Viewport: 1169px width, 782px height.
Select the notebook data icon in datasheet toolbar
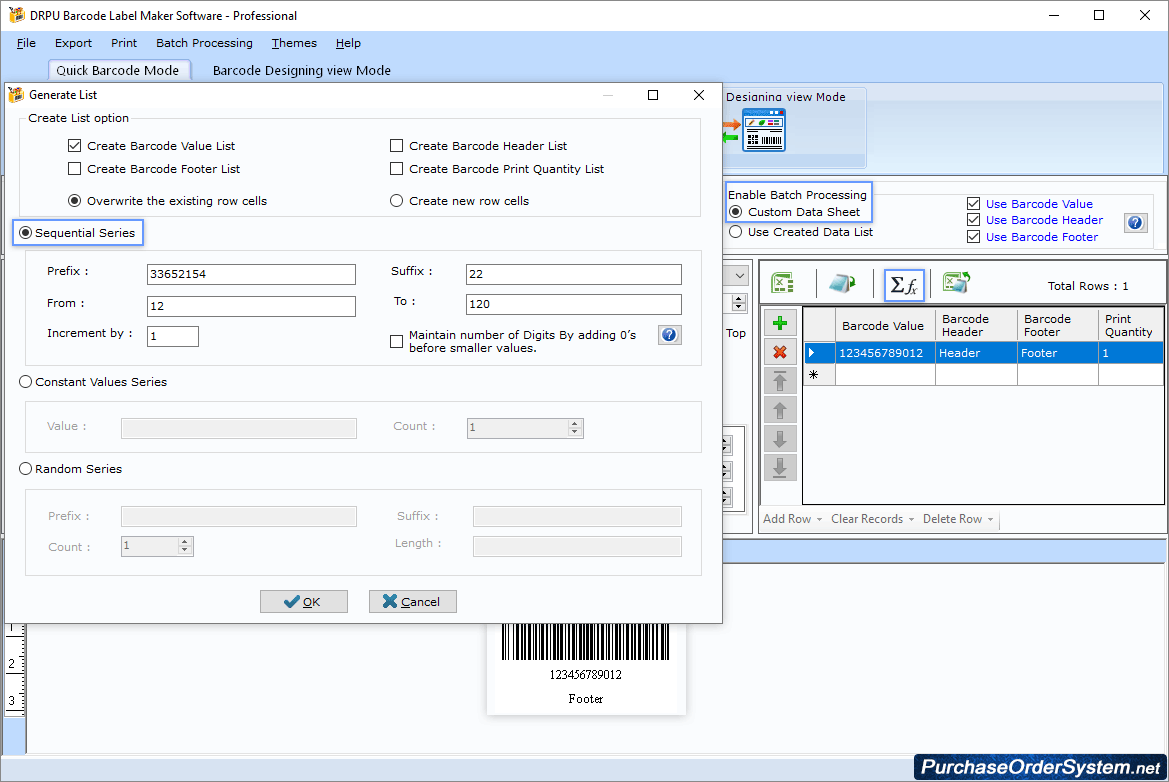click(x=843, y=284)
